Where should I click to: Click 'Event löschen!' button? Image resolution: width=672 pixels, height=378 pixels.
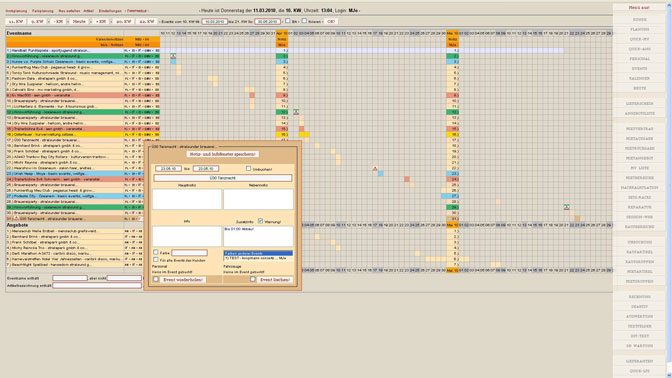pos(275,279)
